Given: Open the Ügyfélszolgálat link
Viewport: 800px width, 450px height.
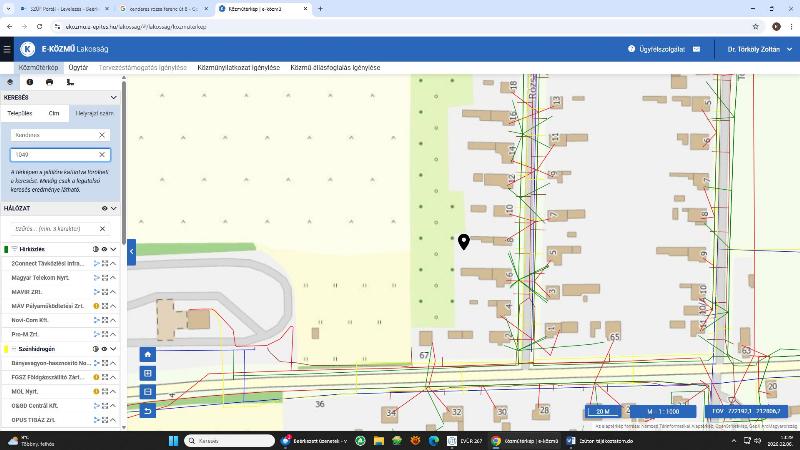Looking at the screenshot, I should (x=657, y=49).
